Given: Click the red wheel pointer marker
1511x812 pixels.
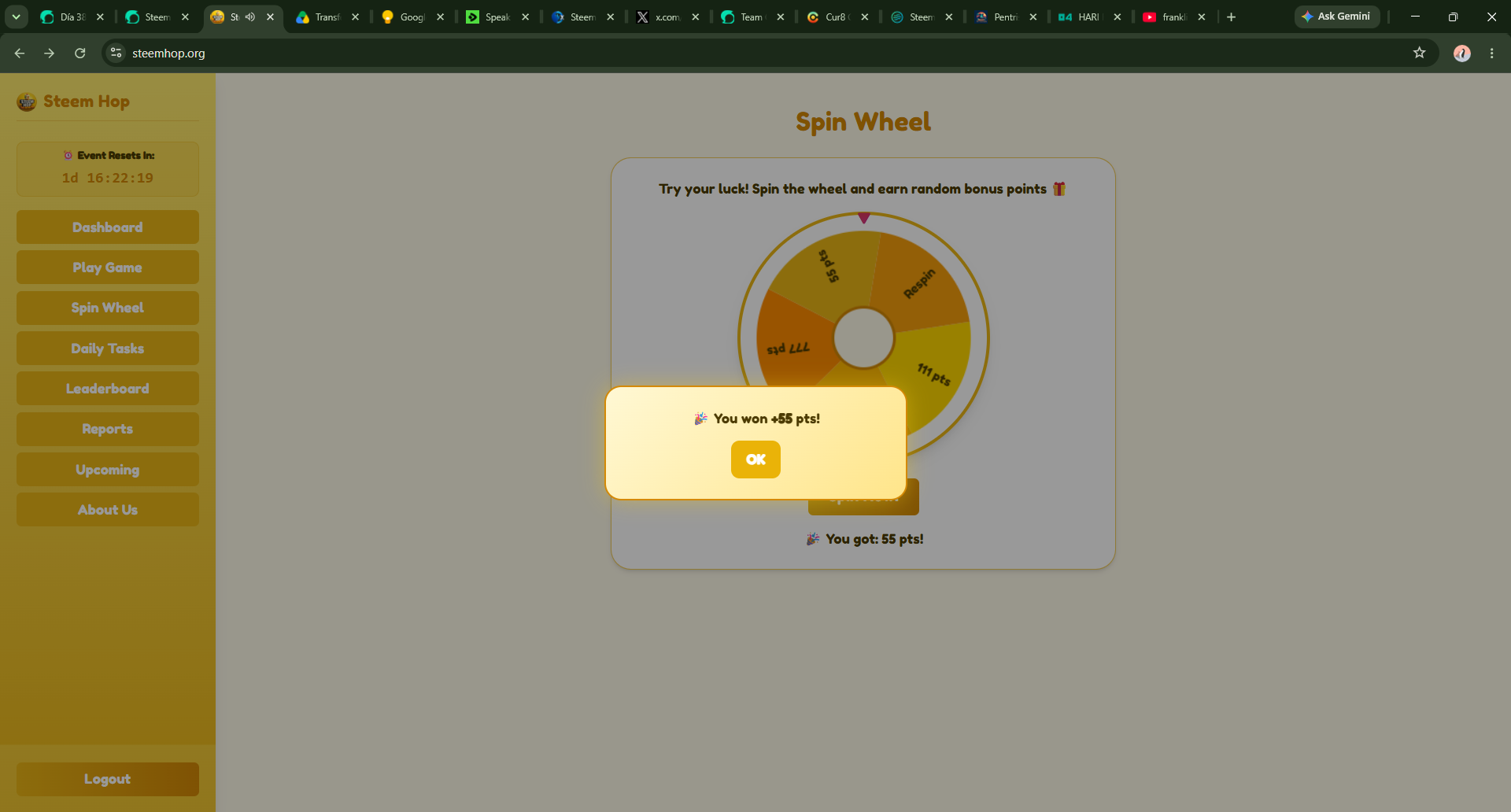Looking at the screenshot, I should 864,218.
